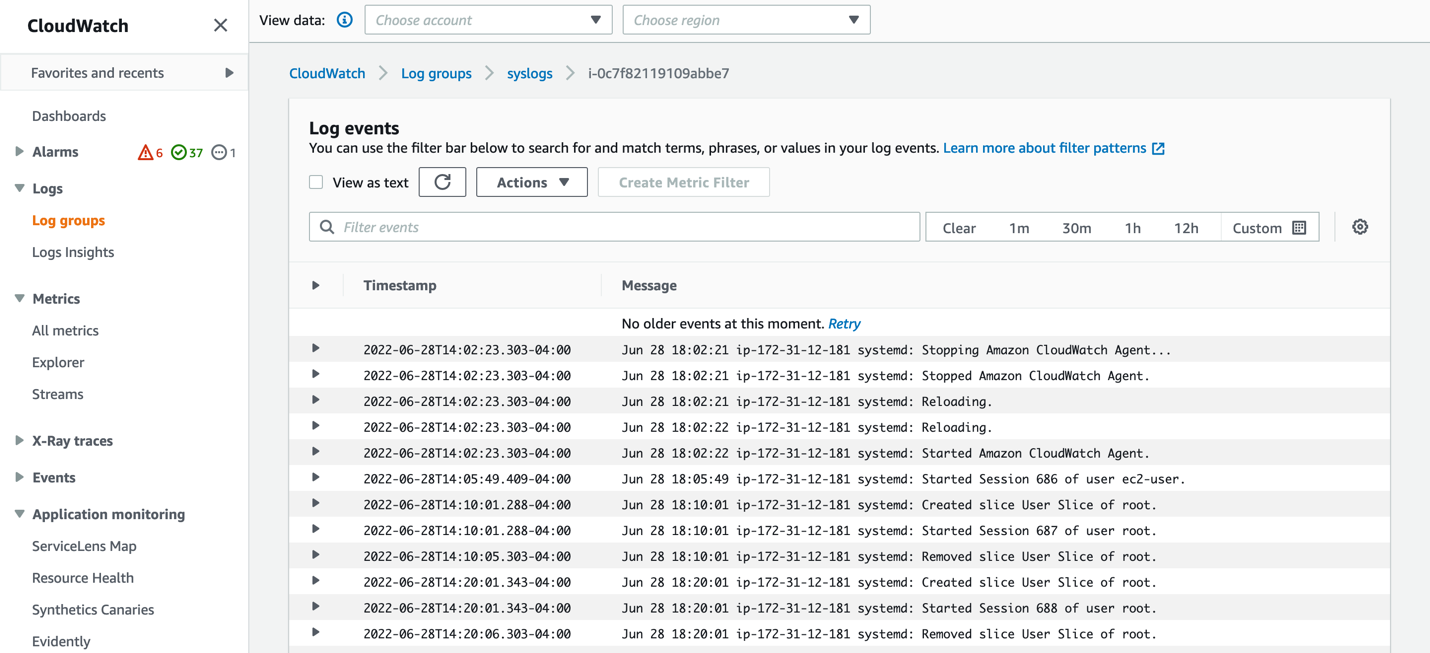Open the syslogs breadcrumb link
The image size is (1430, 653).
(530, 72)
